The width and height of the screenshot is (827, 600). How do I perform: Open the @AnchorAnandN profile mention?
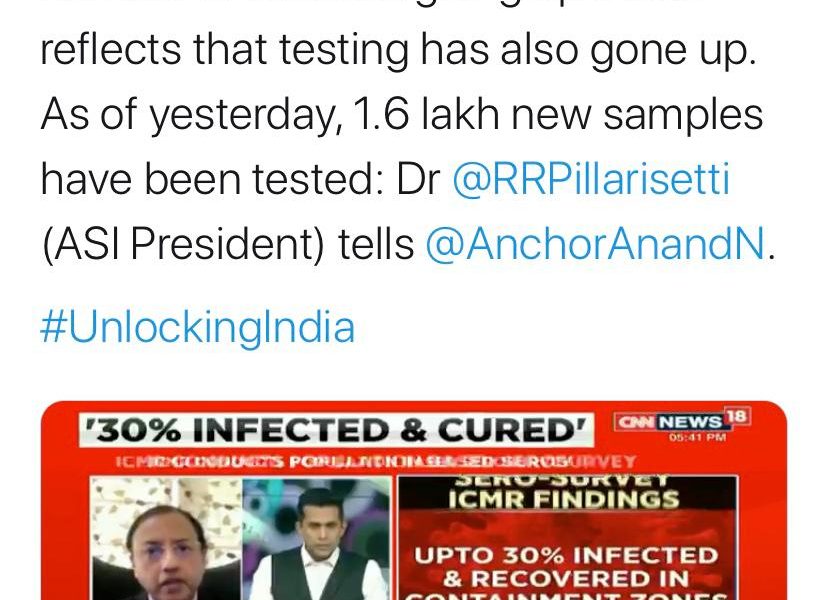point(595,244)
